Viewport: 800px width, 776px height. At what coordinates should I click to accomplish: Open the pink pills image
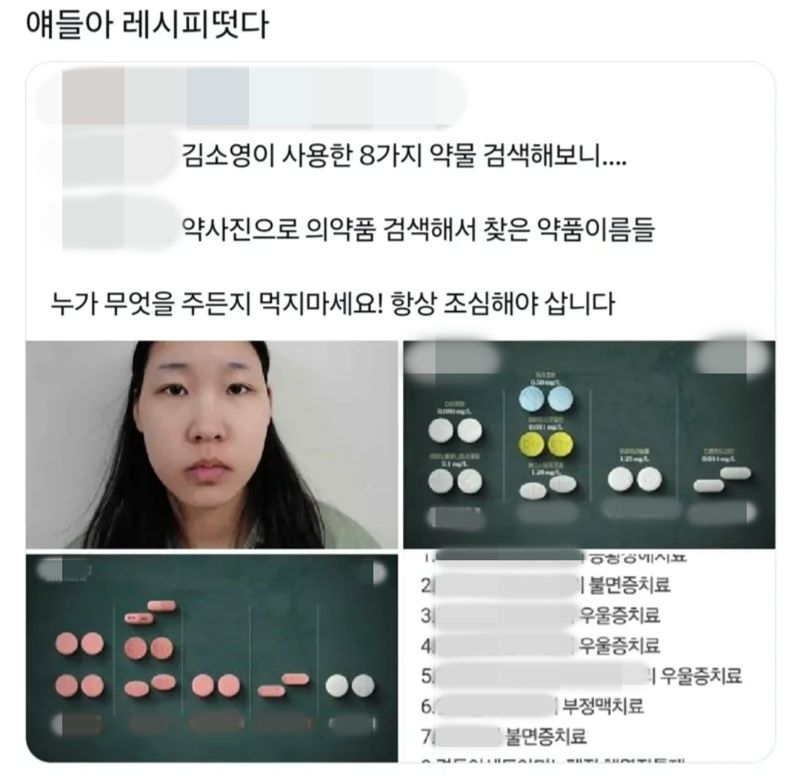click(212, 658)
